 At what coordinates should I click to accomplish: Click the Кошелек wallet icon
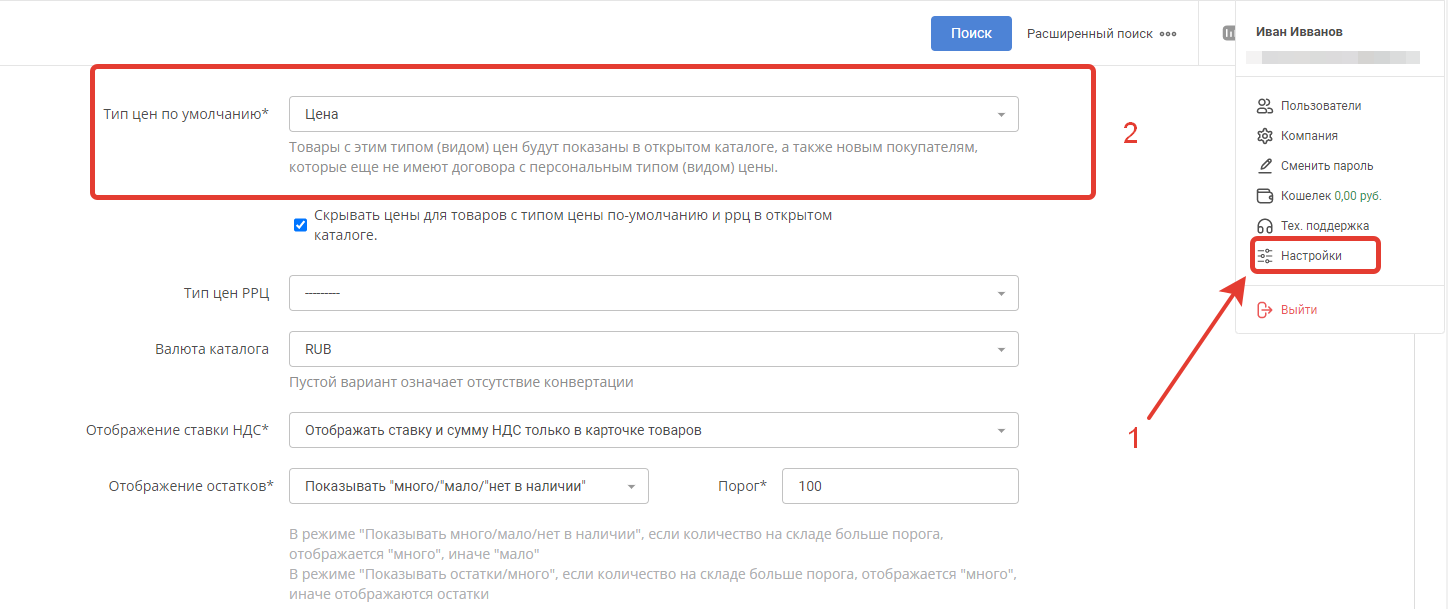coord(1265,196)
